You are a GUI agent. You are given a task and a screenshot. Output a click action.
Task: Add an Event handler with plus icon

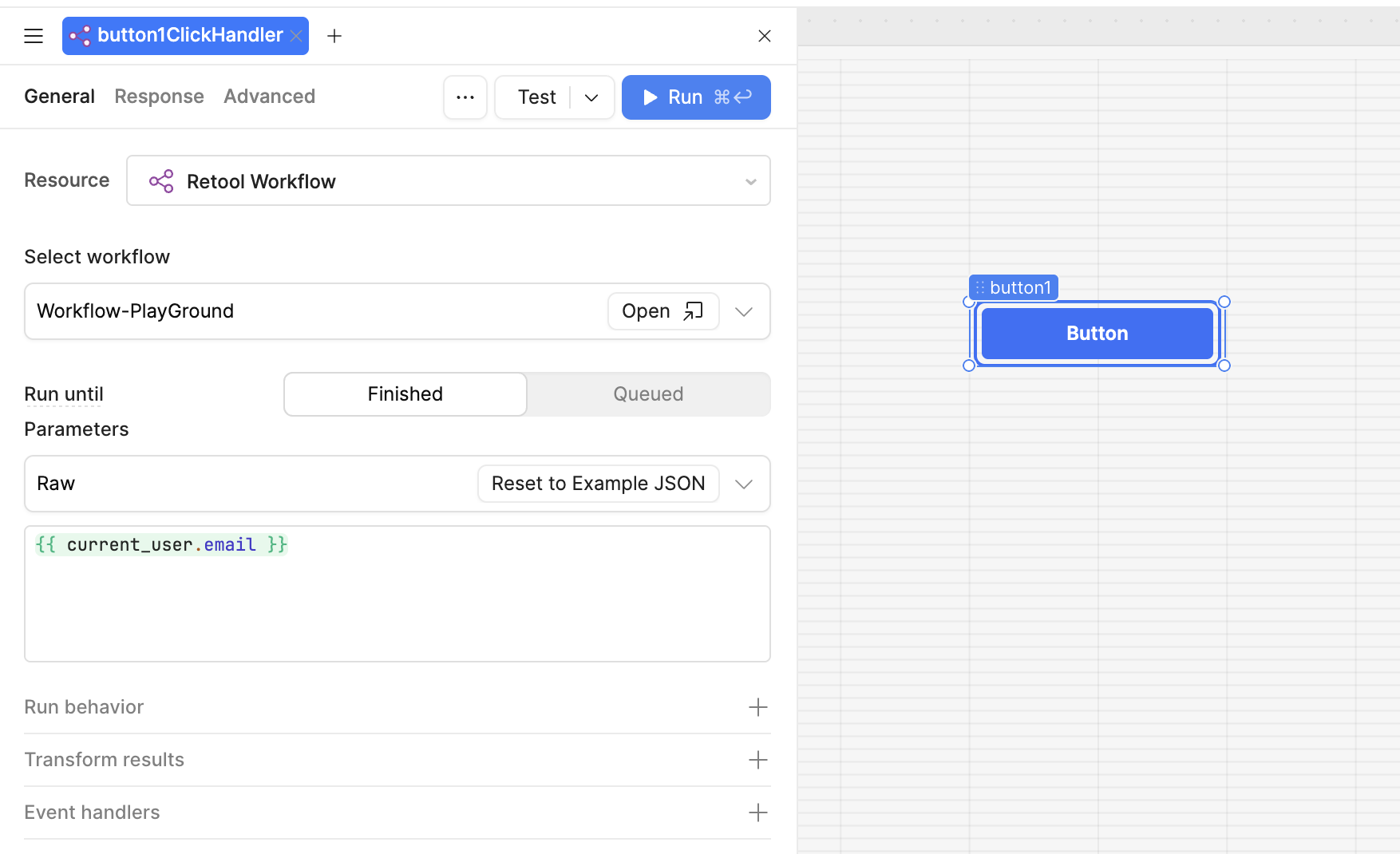[x=757, y=812]
